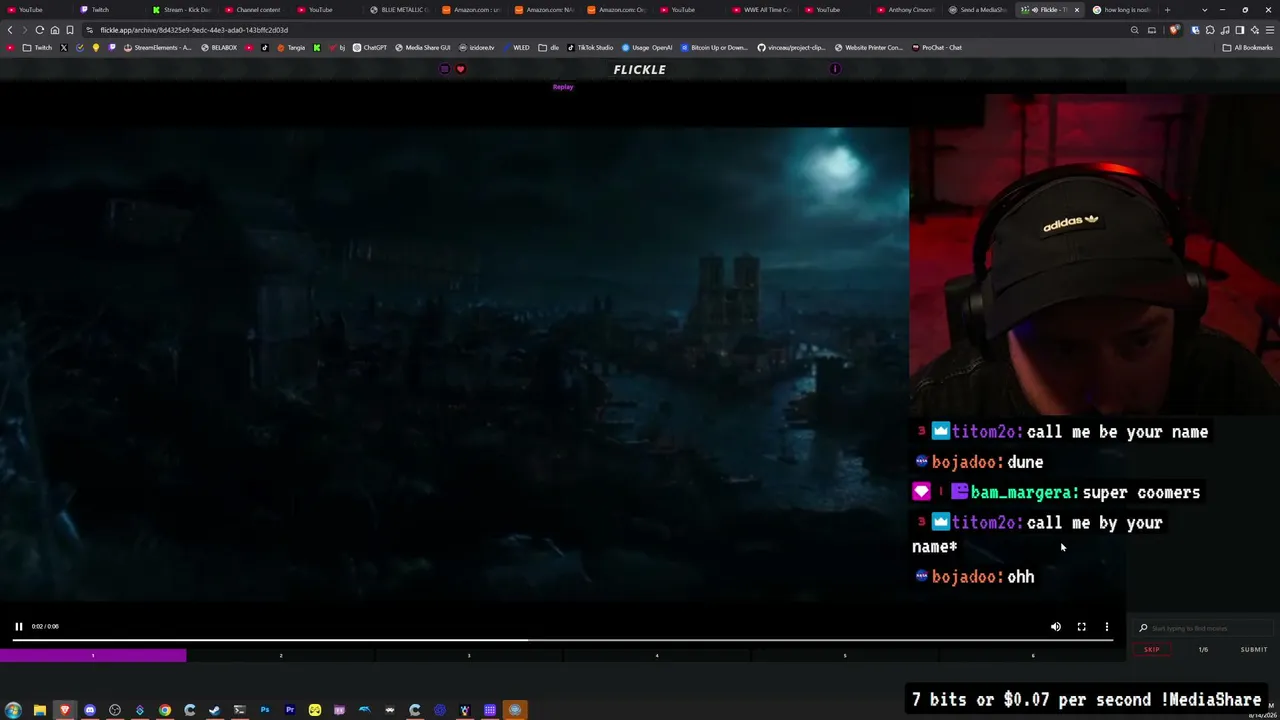Screen dimensions: 1280x720
Task: Click the Replay link above the video
Action: (x=563, y=87)
